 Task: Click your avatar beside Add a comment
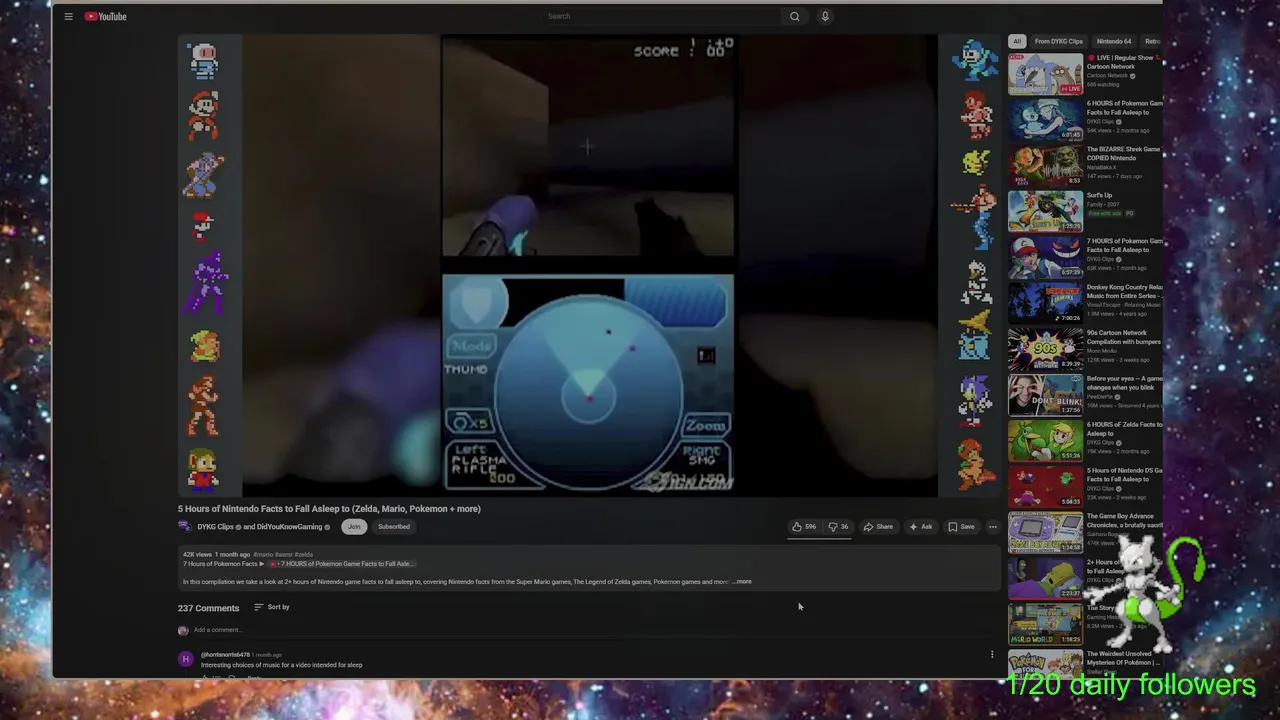(183, 631)
